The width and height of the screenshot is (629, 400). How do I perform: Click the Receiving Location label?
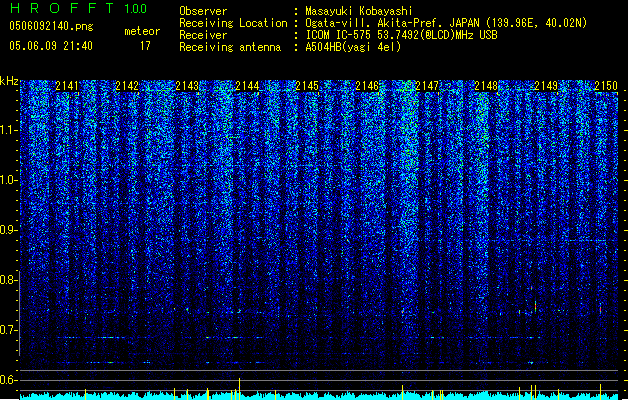[x=233, y=23]
